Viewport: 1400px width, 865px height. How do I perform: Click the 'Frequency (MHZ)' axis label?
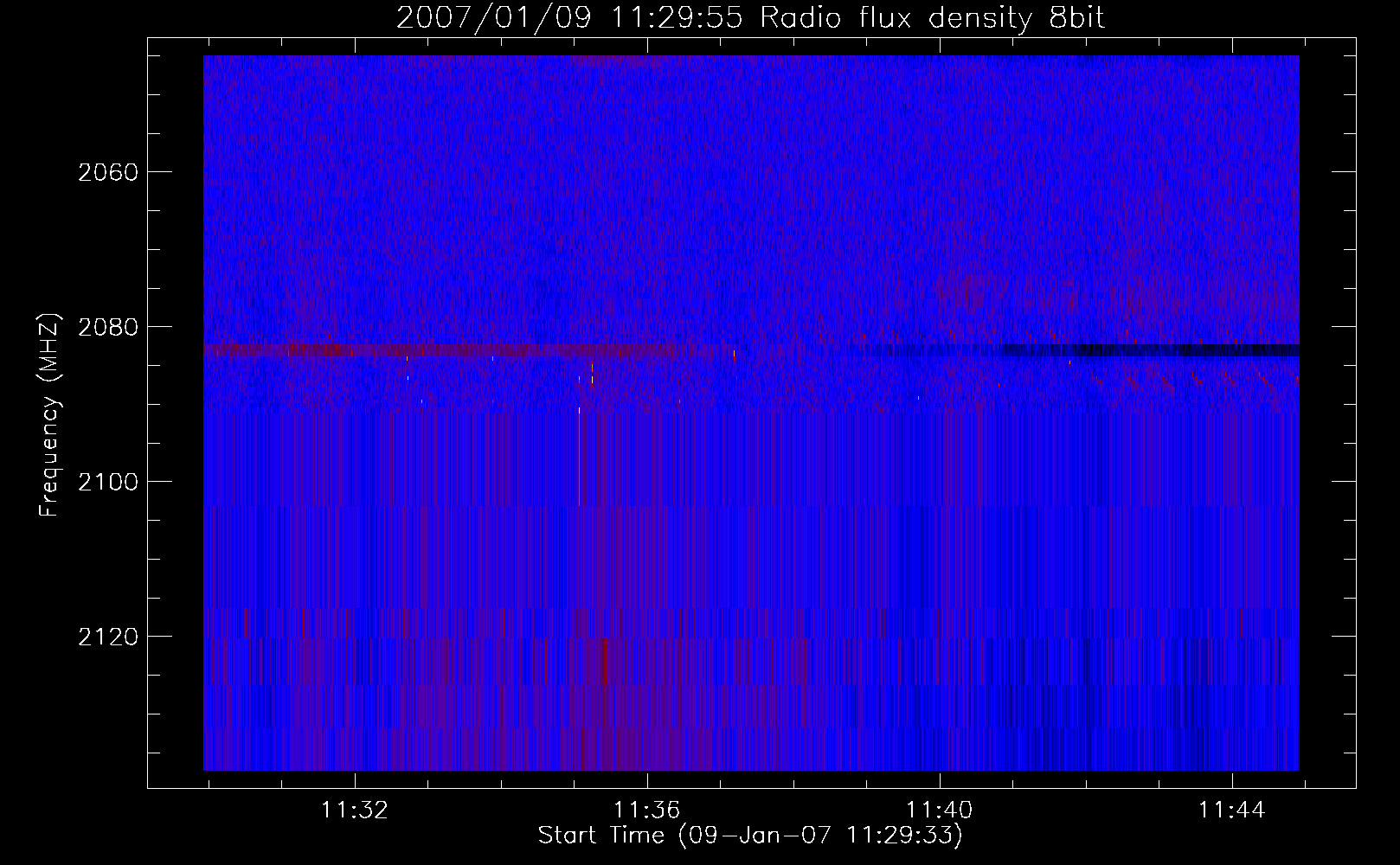click(49, 415)
